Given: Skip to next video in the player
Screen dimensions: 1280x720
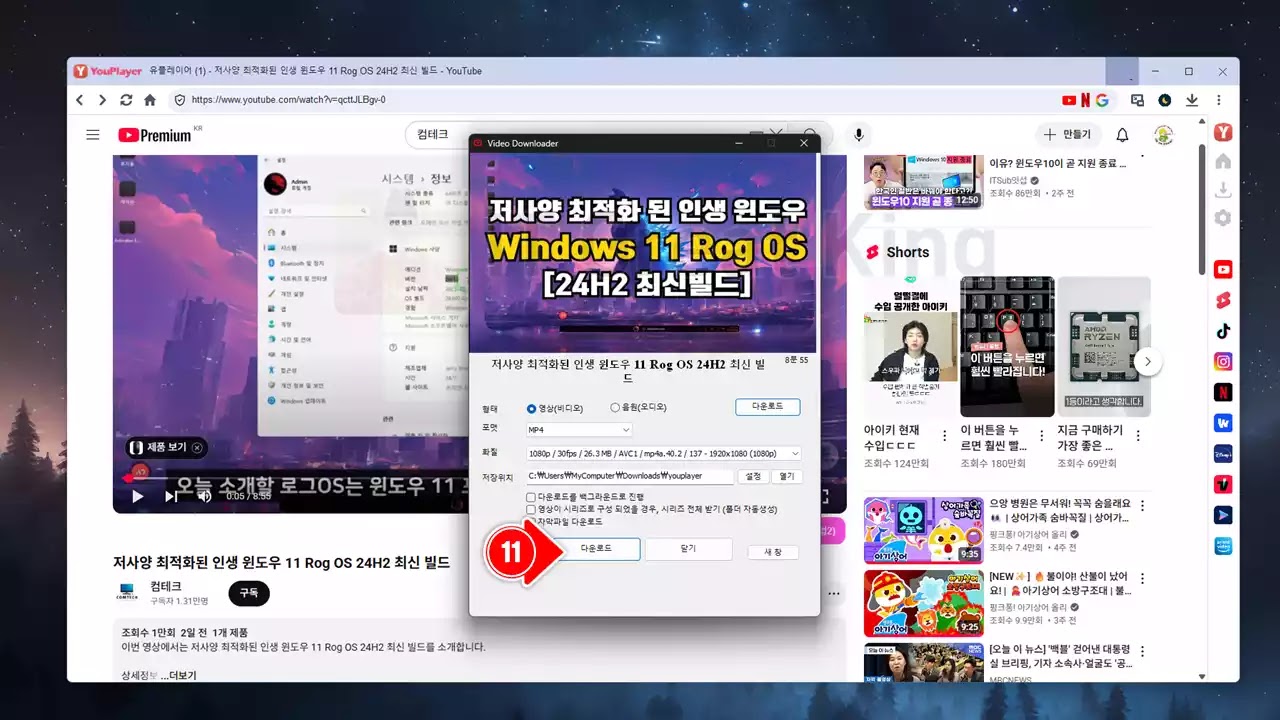Looking at the screenshot, I should pyautogui.click(x=171, y=496).
